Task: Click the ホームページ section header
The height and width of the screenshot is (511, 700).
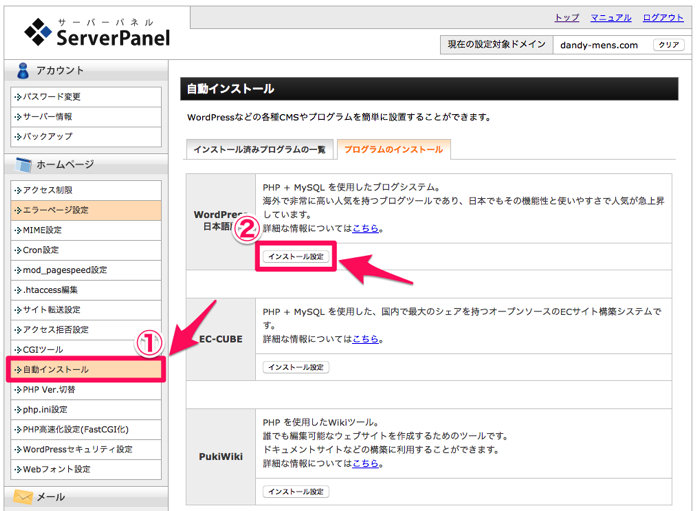Action: pos(86,165)
